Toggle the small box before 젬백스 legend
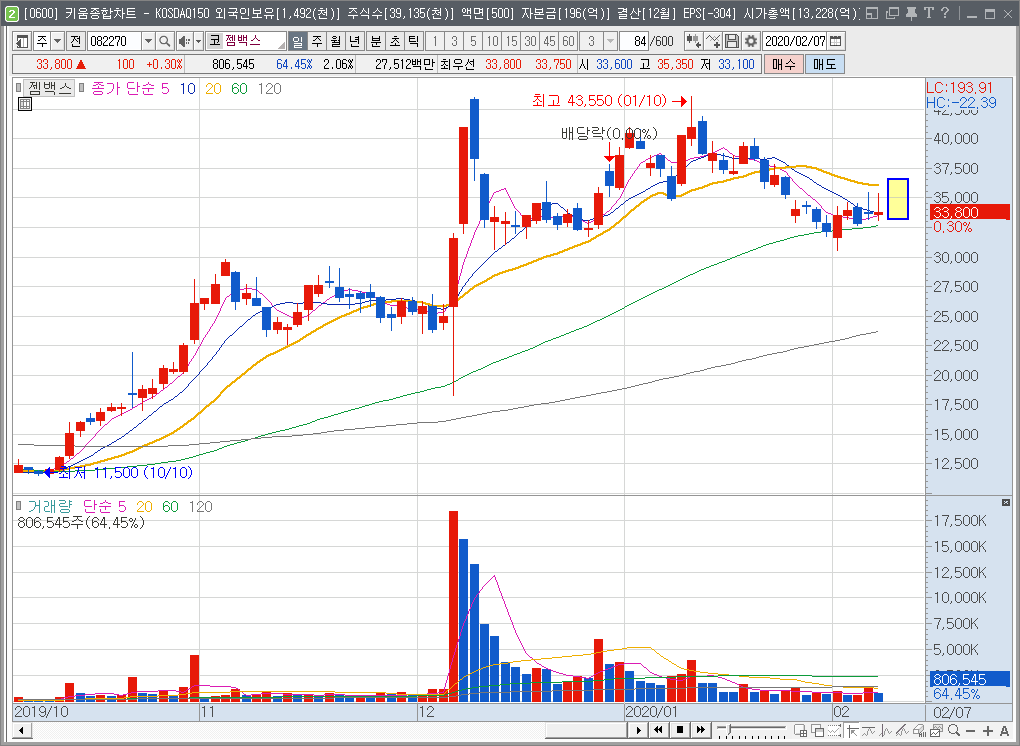 [x=18, y=88]
